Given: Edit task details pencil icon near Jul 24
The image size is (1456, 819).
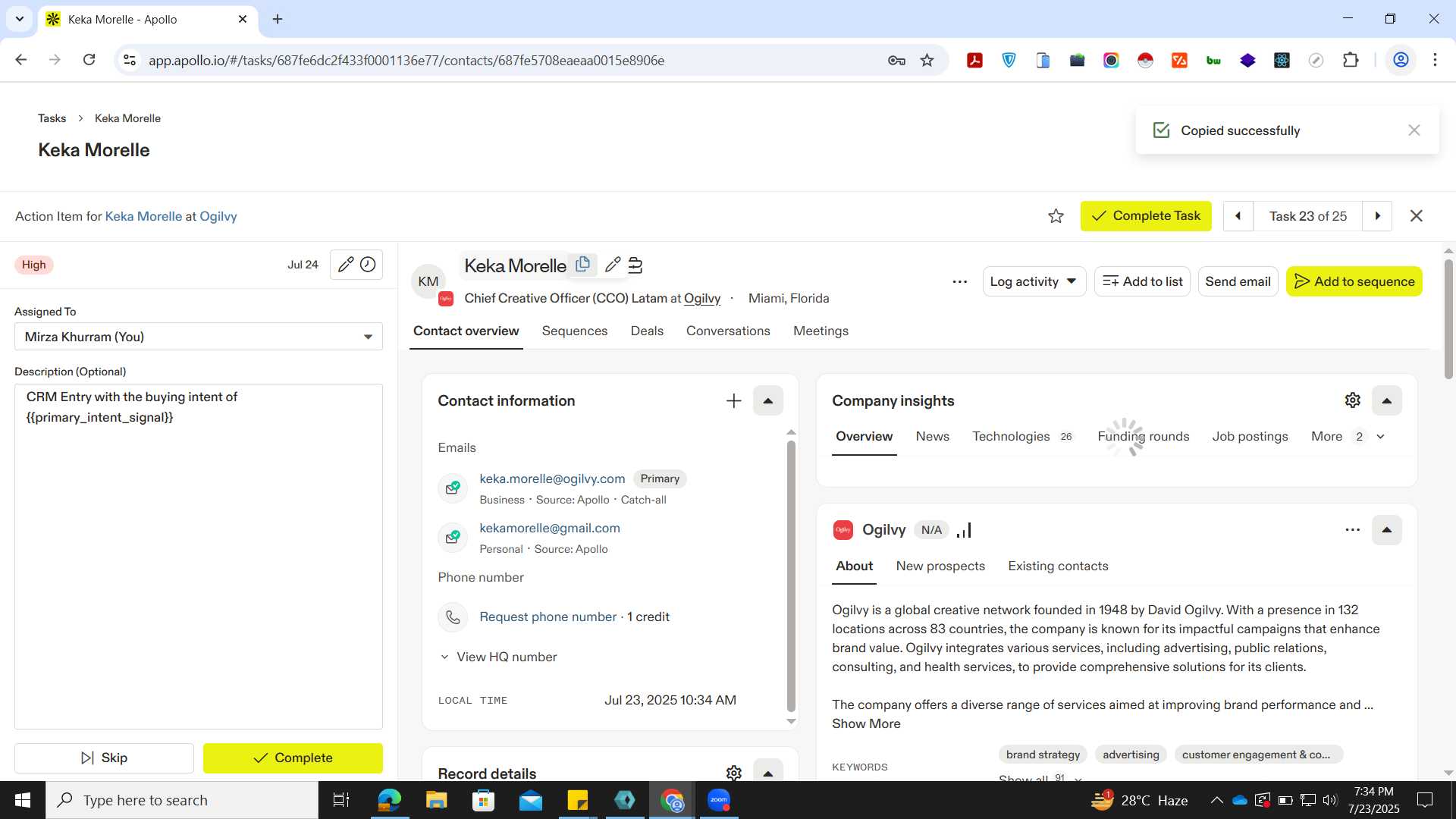Looking at the screenshot, I should (345, 265).
